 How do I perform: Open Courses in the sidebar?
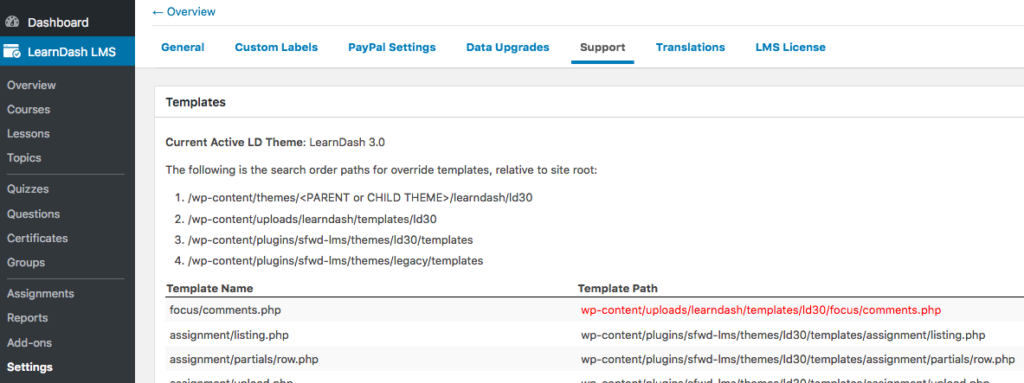coord(29,109)
